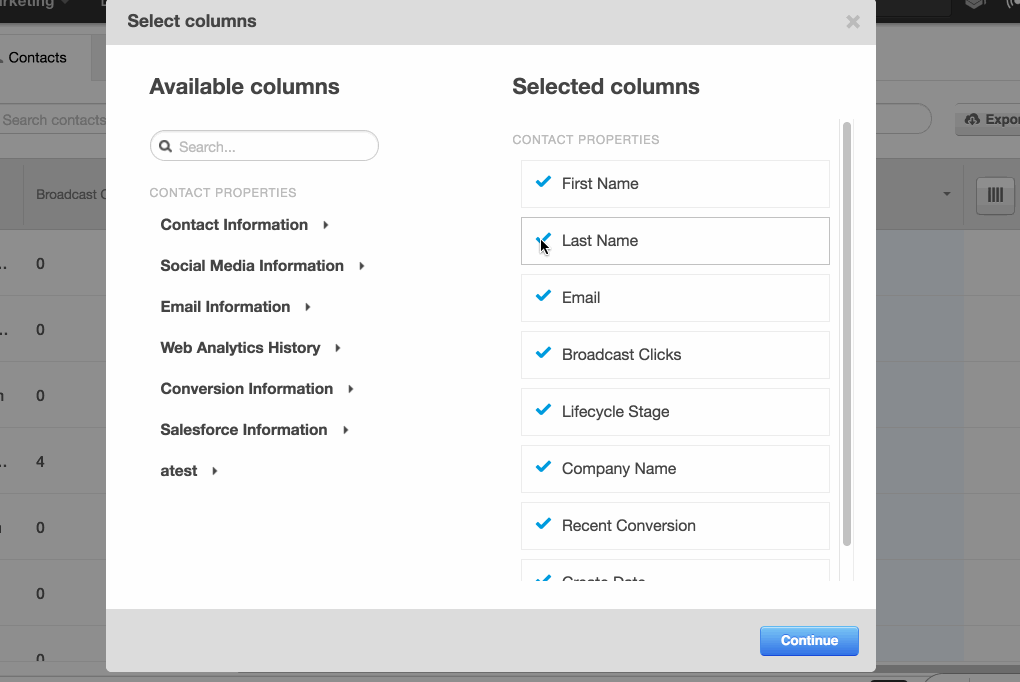Expand Web Analytics History category
1020x682 pixels.
(250, 348)
